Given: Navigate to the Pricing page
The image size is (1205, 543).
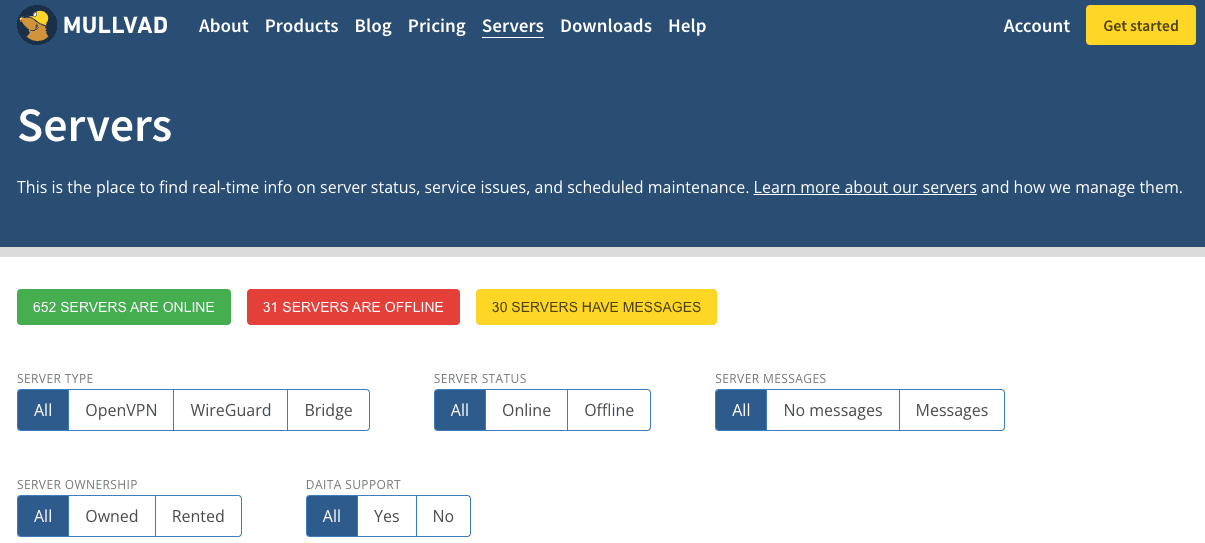Looking at the screenshot, I should click(x=436, y=26).
